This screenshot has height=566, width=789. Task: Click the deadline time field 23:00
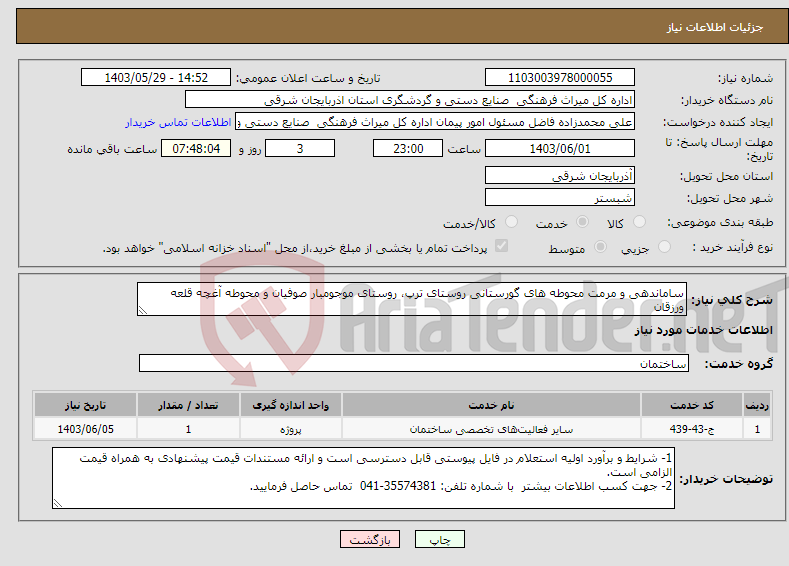408,148
